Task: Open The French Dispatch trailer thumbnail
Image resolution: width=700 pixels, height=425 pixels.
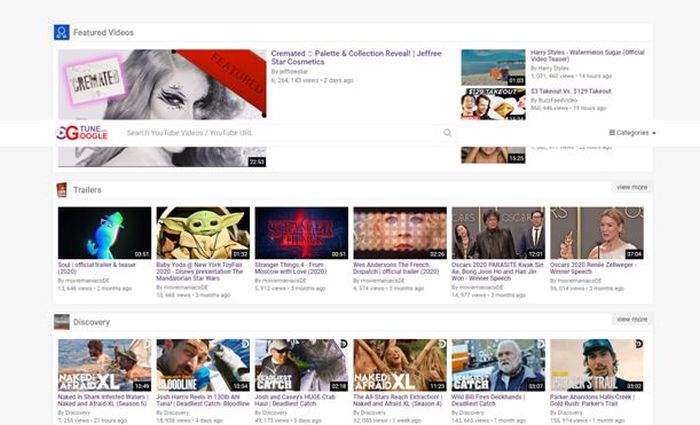Action: (x=400, y=233)
